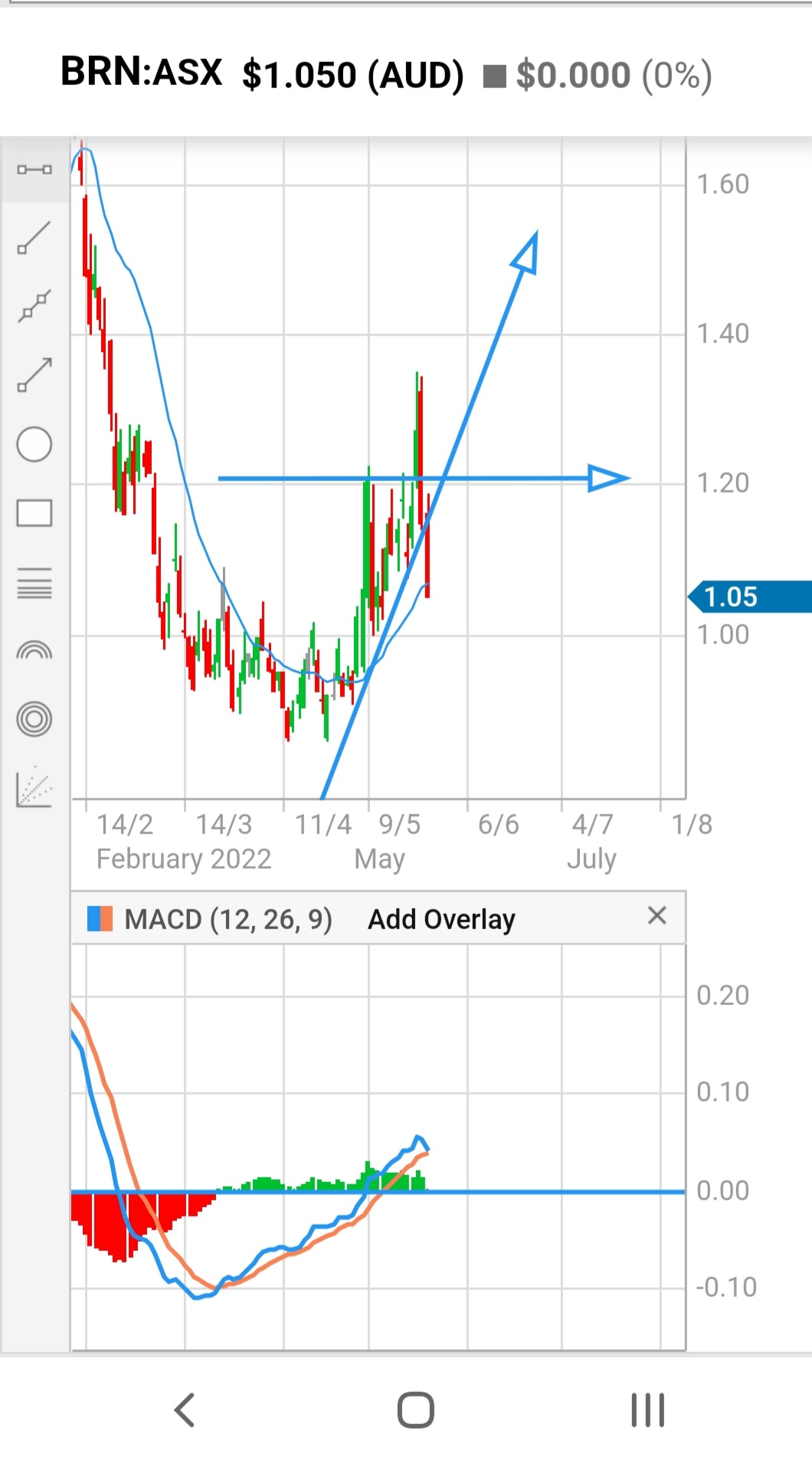Click the MACD color legend swatch

pos(100,918)
